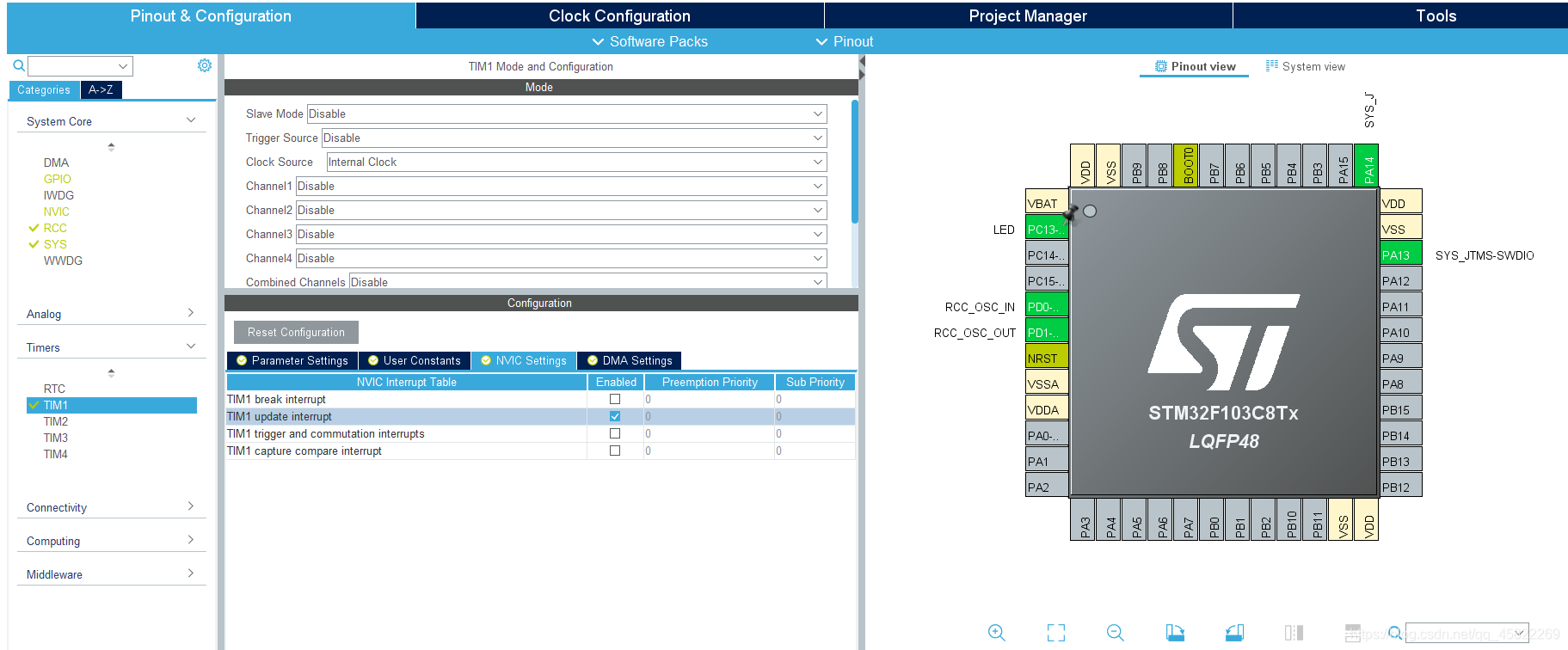Zoom in on the pinout view
1568x650 pixels.
pos(996,633)
